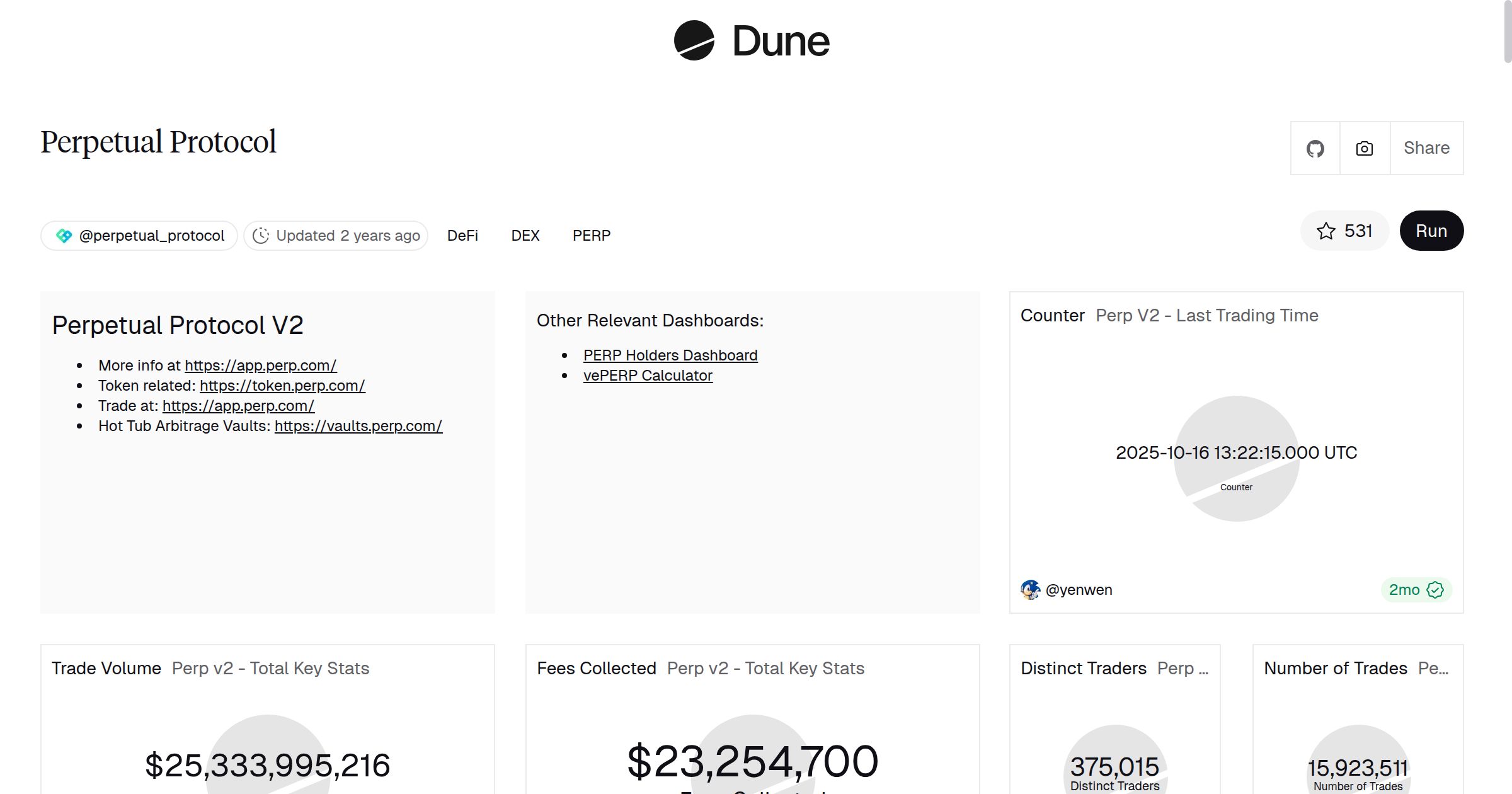
Task: Select the PERP tag
Action: [x=591, y=236]
